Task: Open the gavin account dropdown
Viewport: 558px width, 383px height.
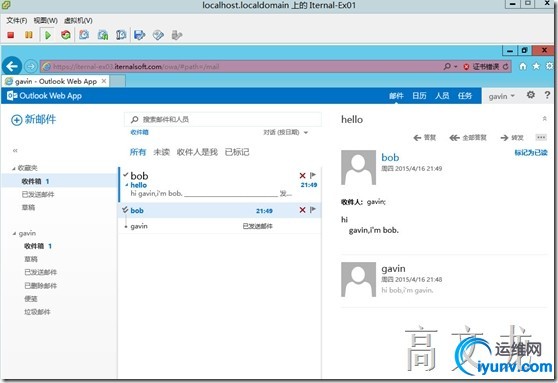Action: click(x=501, y=96)
